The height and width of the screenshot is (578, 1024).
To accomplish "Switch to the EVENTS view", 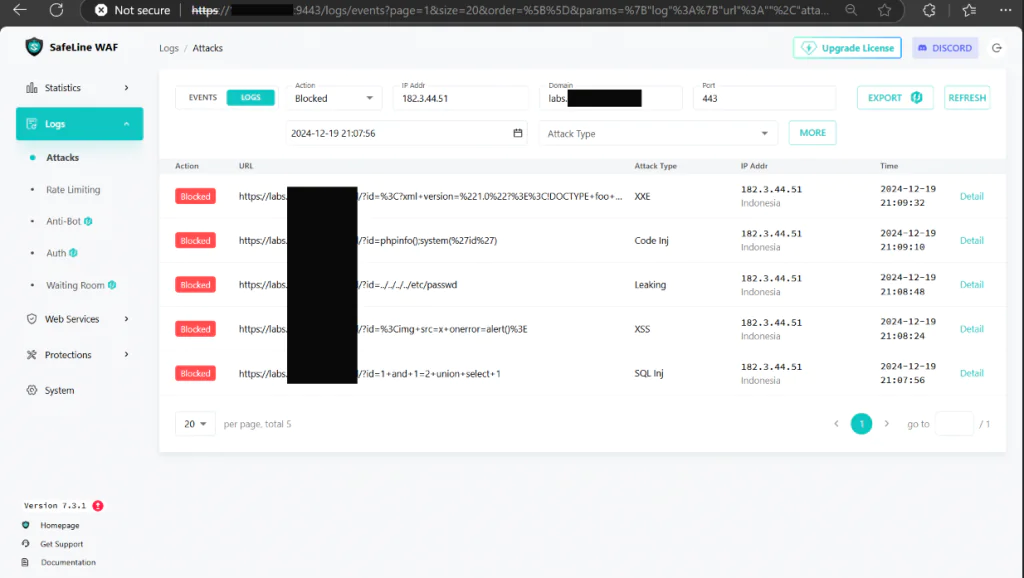I will pos(202,97).
